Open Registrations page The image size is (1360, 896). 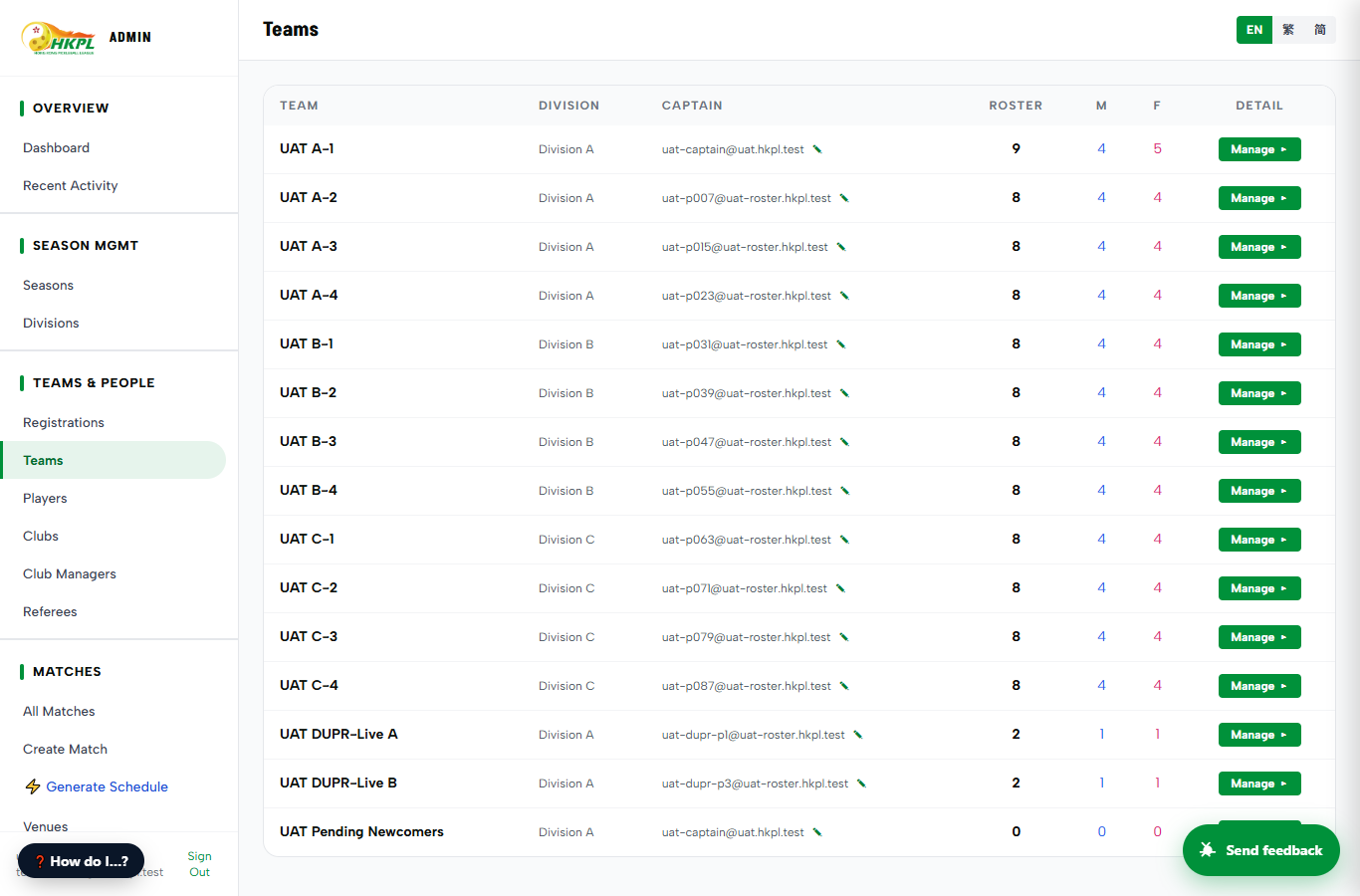coord(64,422)
